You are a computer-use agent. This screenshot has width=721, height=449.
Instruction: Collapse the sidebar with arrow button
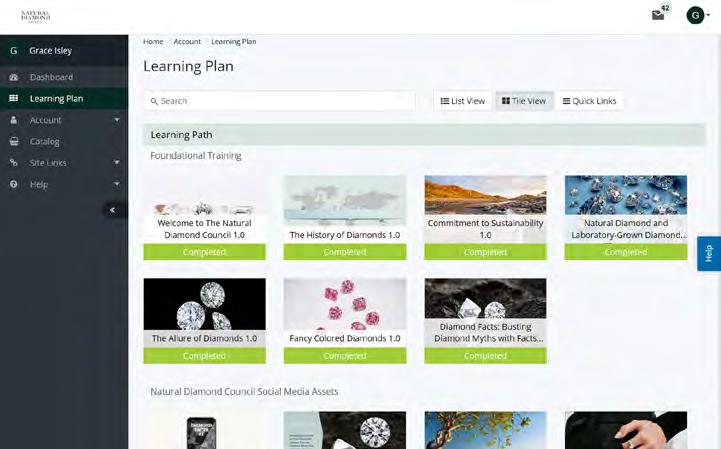coord(113,210)
